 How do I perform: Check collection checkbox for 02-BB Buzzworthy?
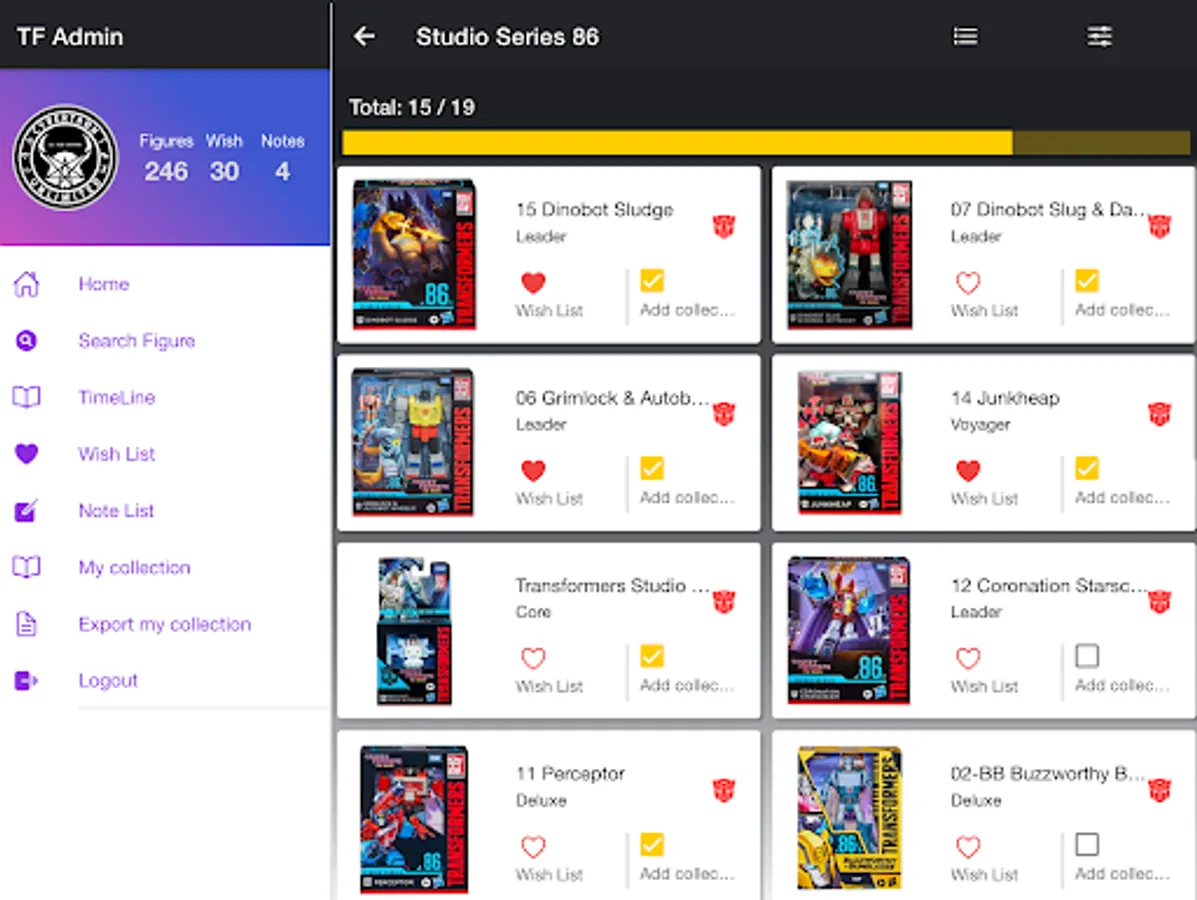point(1087,844)
